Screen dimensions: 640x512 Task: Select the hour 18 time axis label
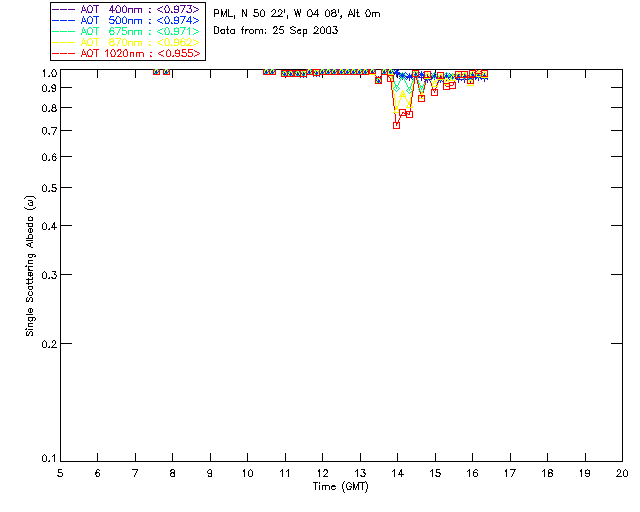tap(547, 473)
